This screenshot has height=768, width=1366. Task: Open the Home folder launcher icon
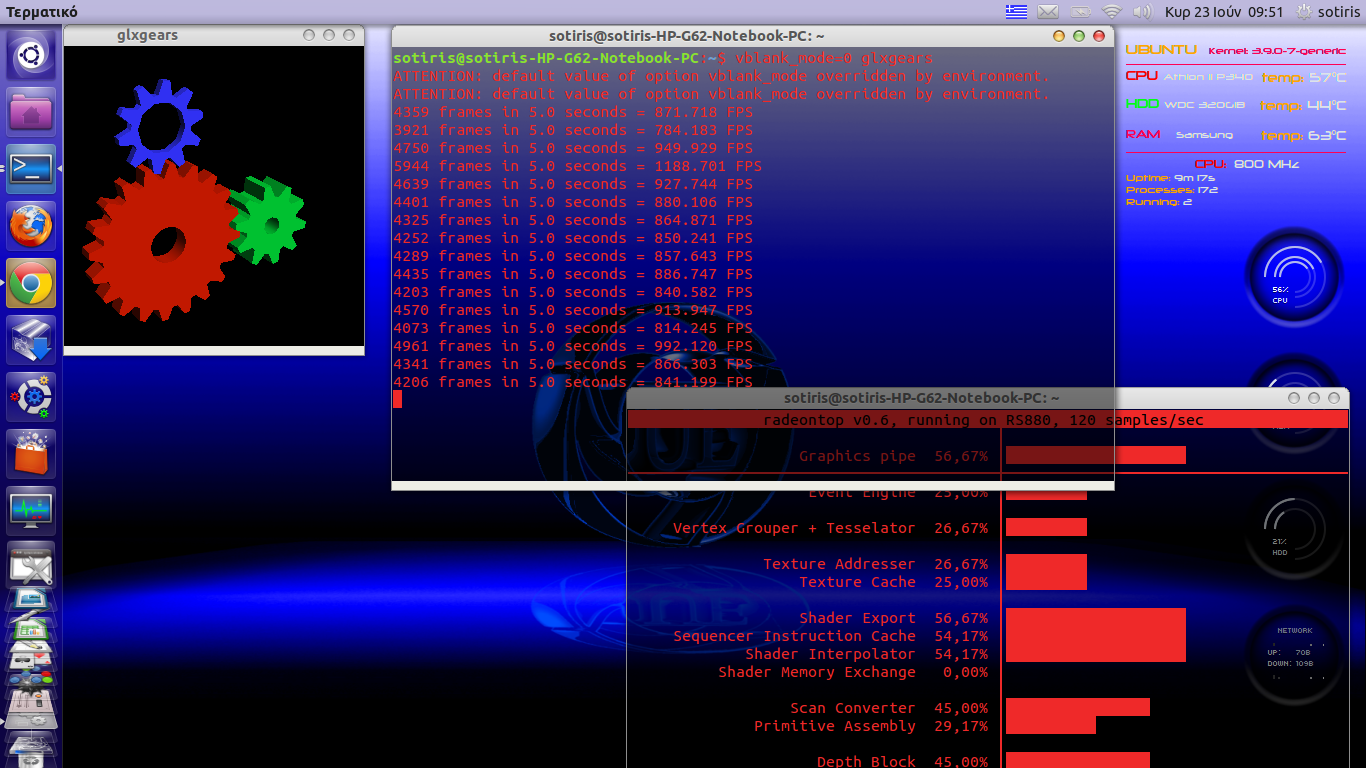[31, 112]
